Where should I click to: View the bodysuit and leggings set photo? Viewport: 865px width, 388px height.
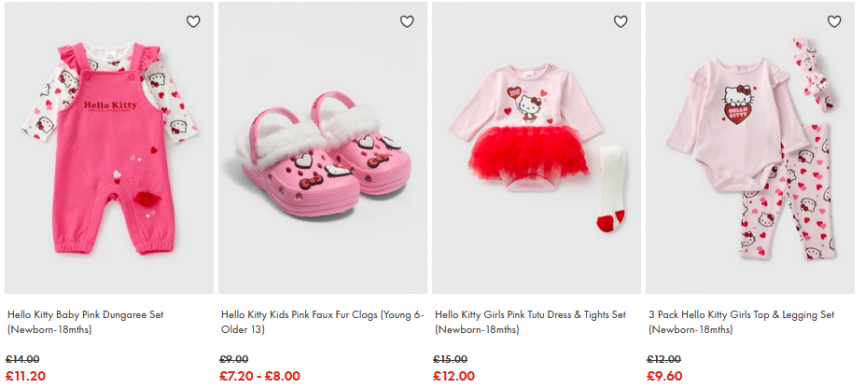(x=750, y=148)
